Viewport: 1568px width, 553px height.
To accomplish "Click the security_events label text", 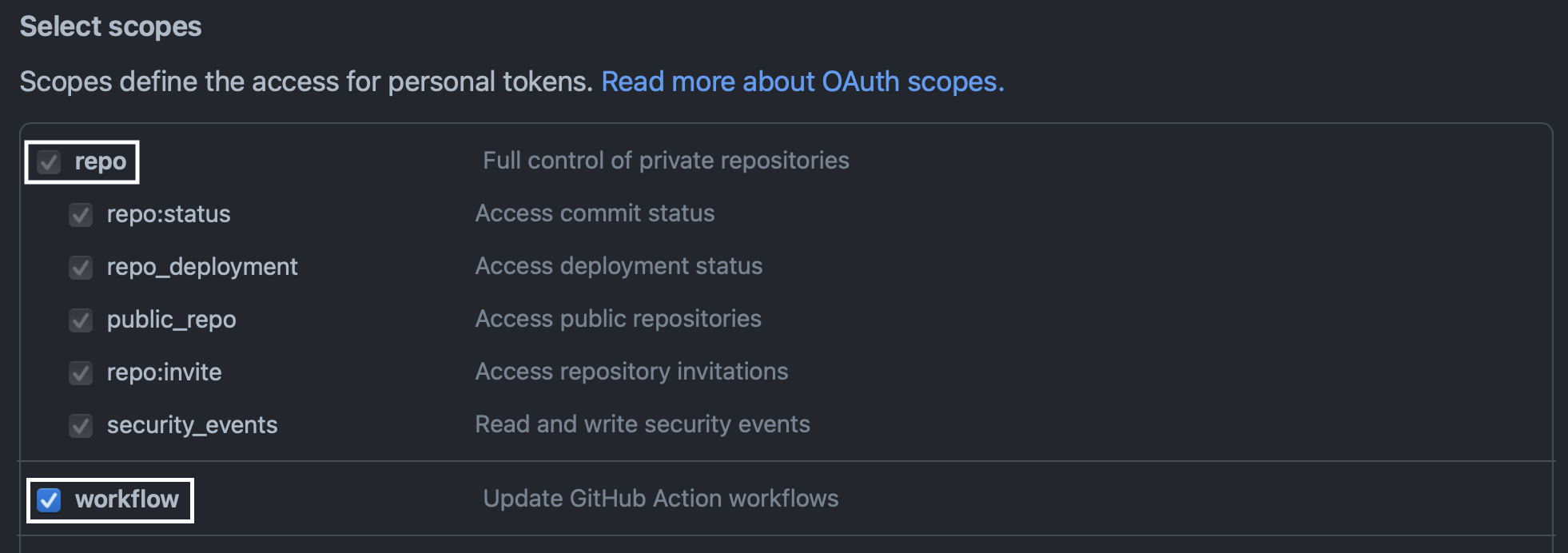I will pos(193,425).
